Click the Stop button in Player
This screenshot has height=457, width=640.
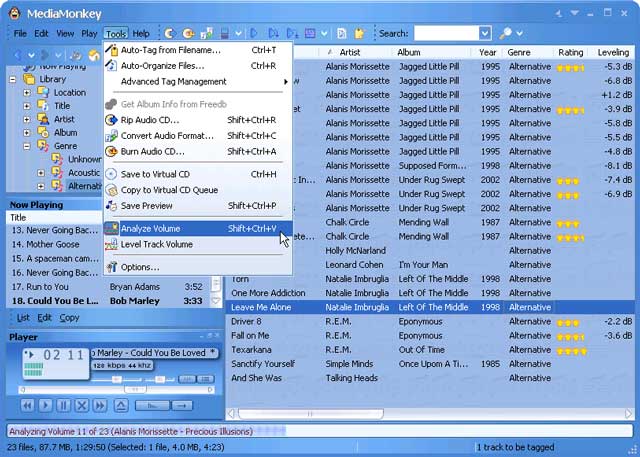click(x=81, y=405)
